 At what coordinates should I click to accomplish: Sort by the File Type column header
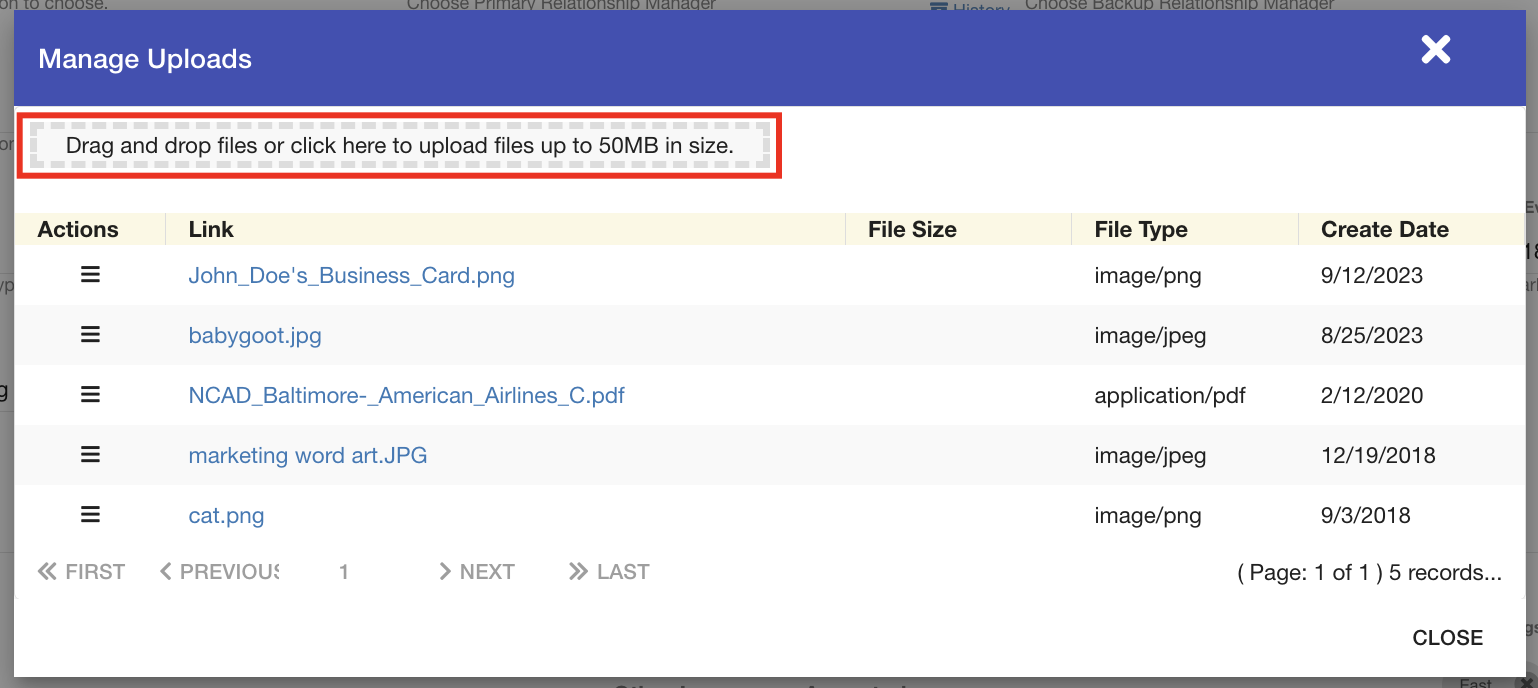point(1141,229)
